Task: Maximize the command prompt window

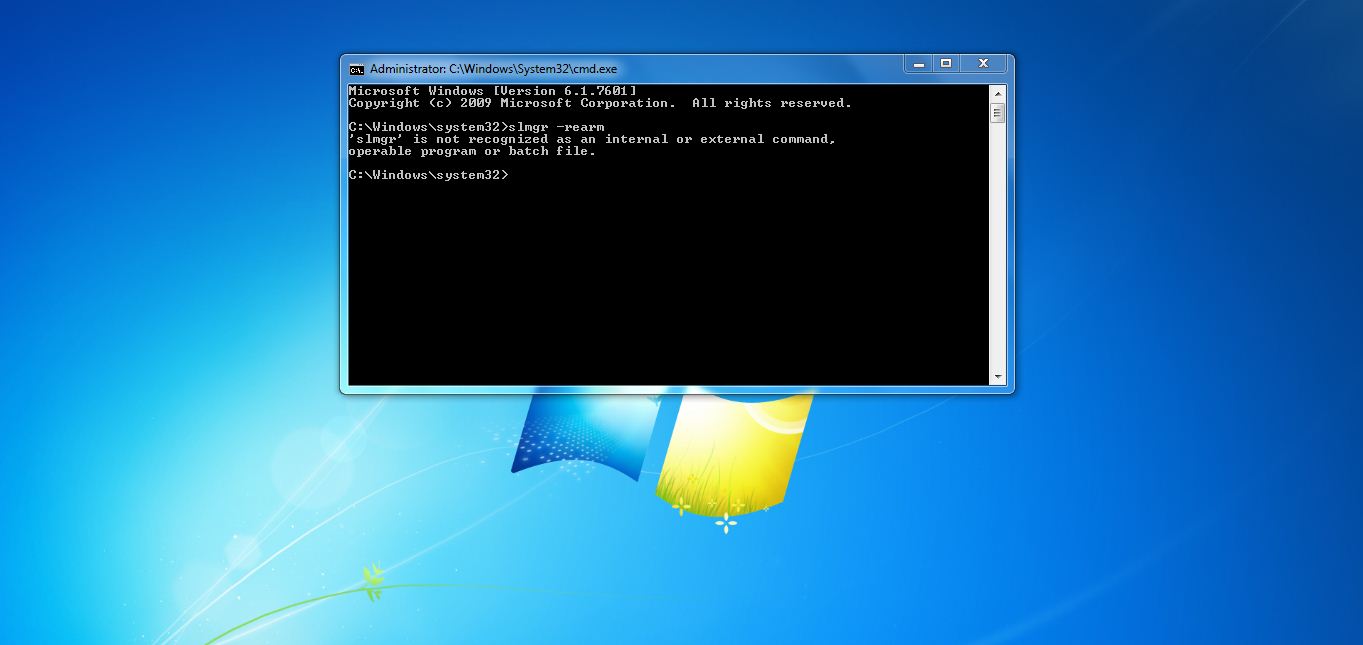Action: (x=945, y=62)
